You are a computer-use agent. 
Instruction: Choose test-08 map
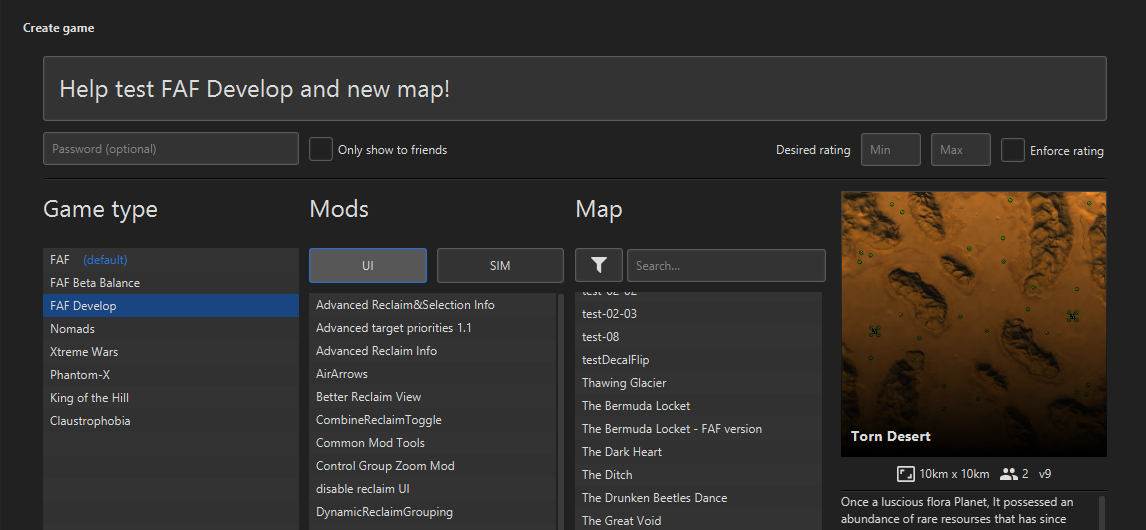tap(699, 337)
